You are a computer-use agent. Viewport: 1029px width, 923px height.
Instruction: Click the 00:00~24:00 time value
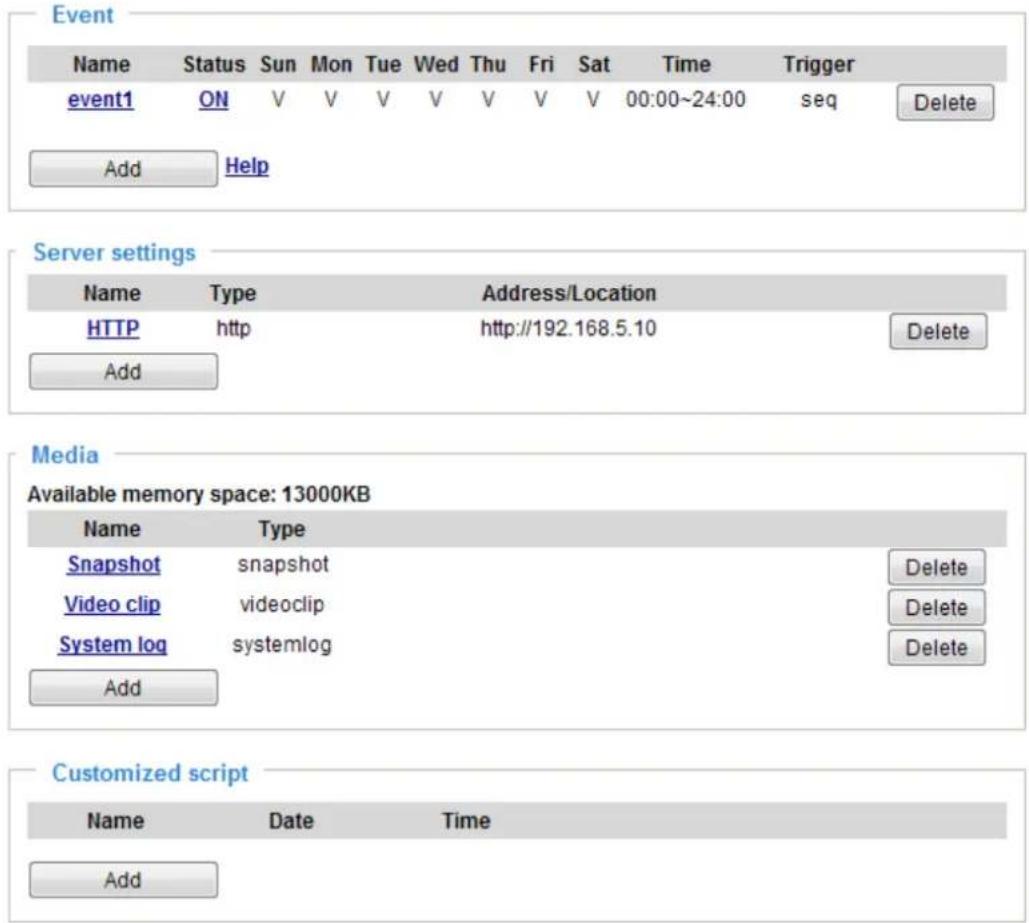click(685, 100)
